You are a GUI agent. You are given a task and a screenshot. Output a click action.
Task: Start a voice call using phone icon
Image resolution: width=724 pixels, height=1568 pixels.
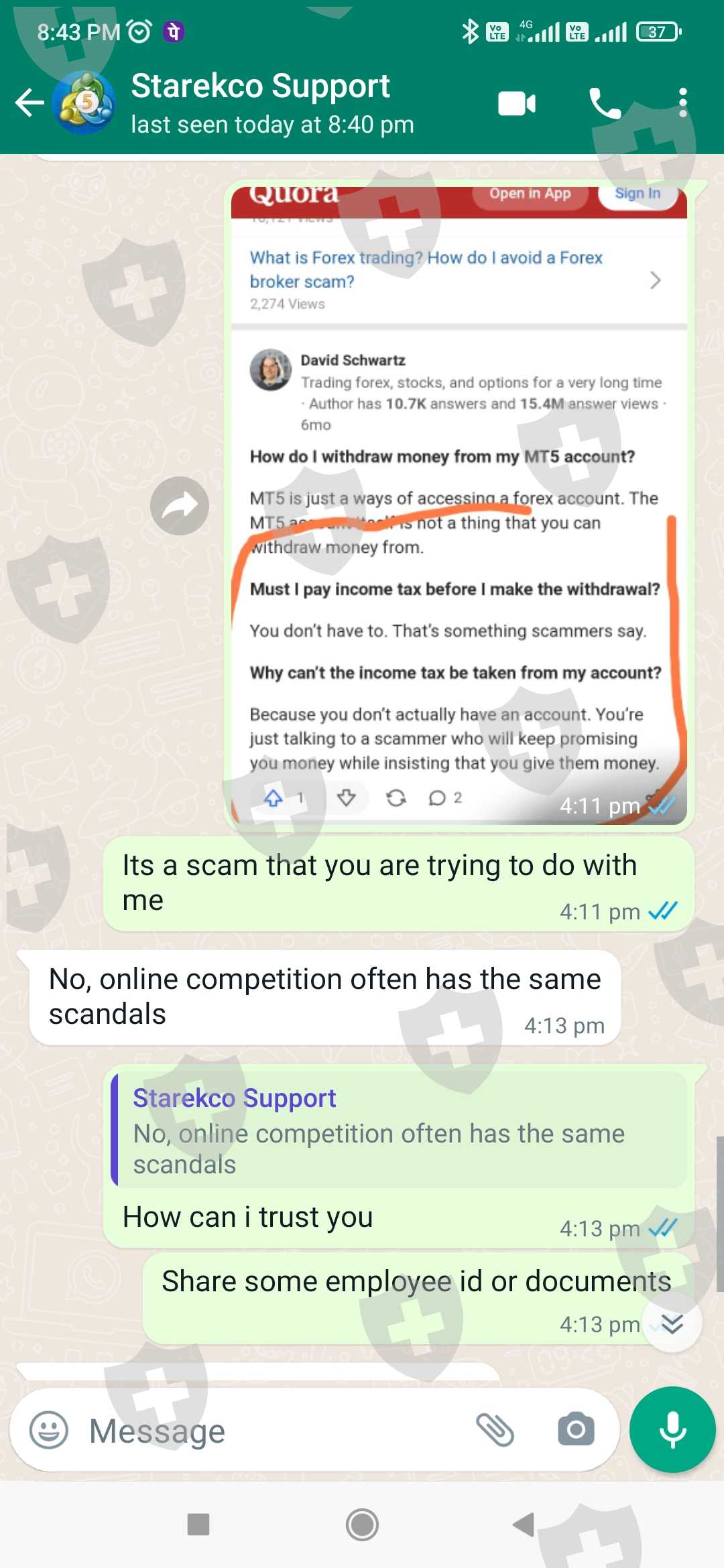(605, 104)
